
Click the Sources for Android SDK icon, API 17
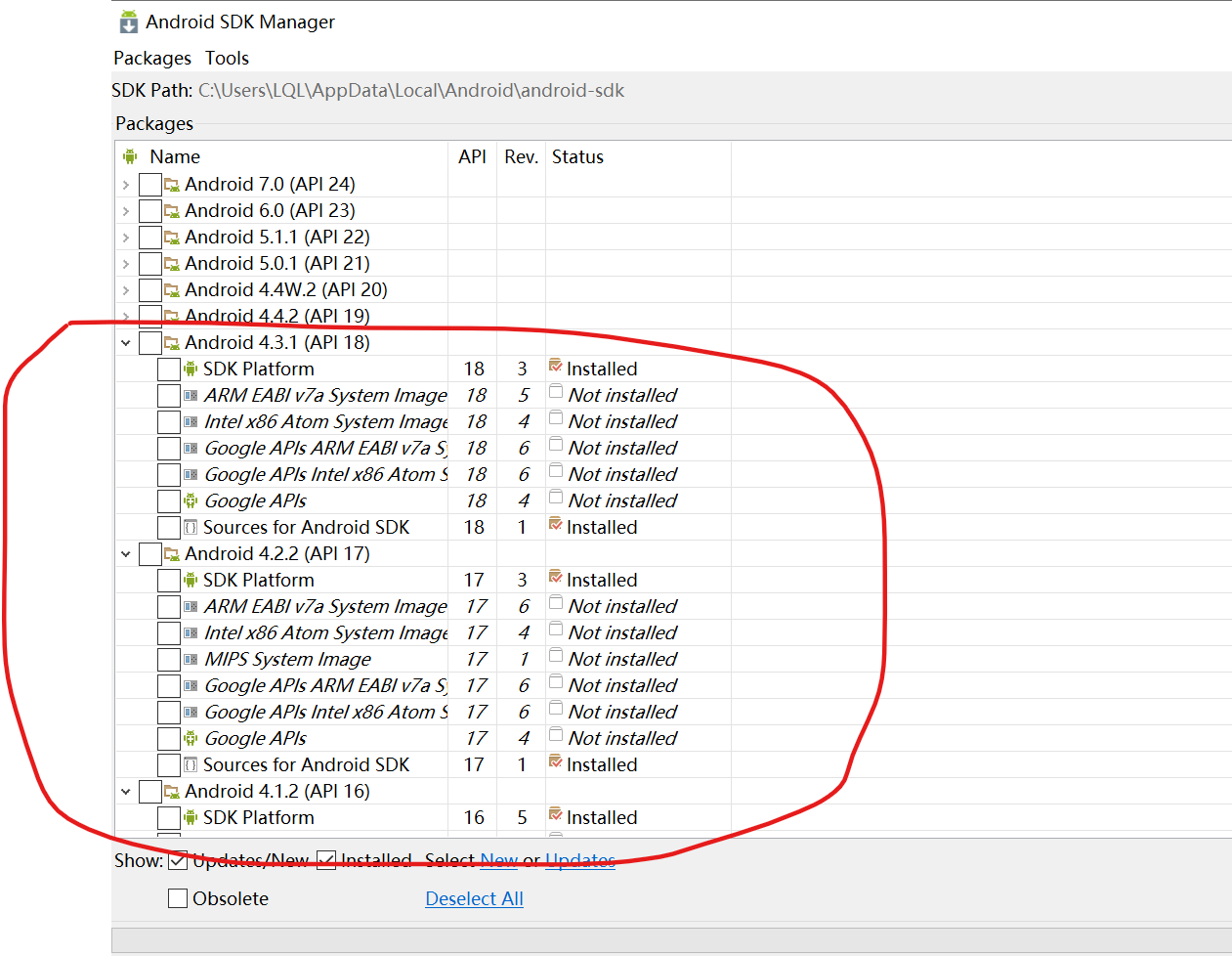pyautogui.click(x=191, y=764)
